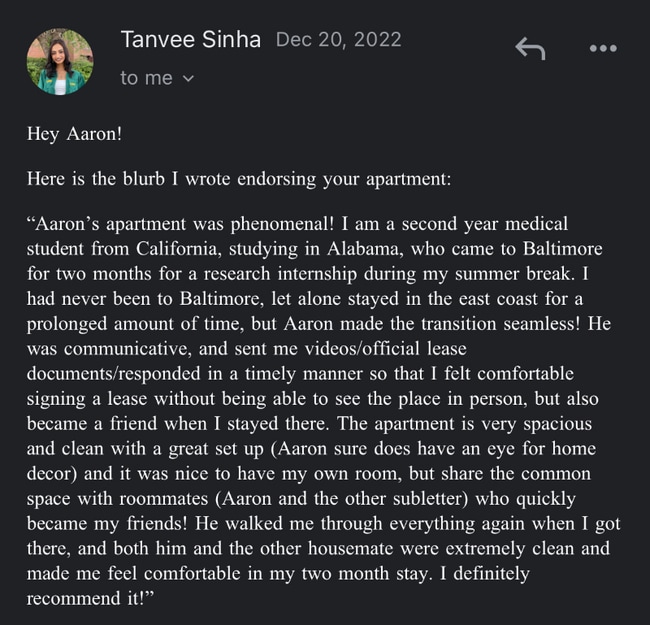Click sender name Tanvee Sinha
Screen dimensions: 650x625
[191, 40]
